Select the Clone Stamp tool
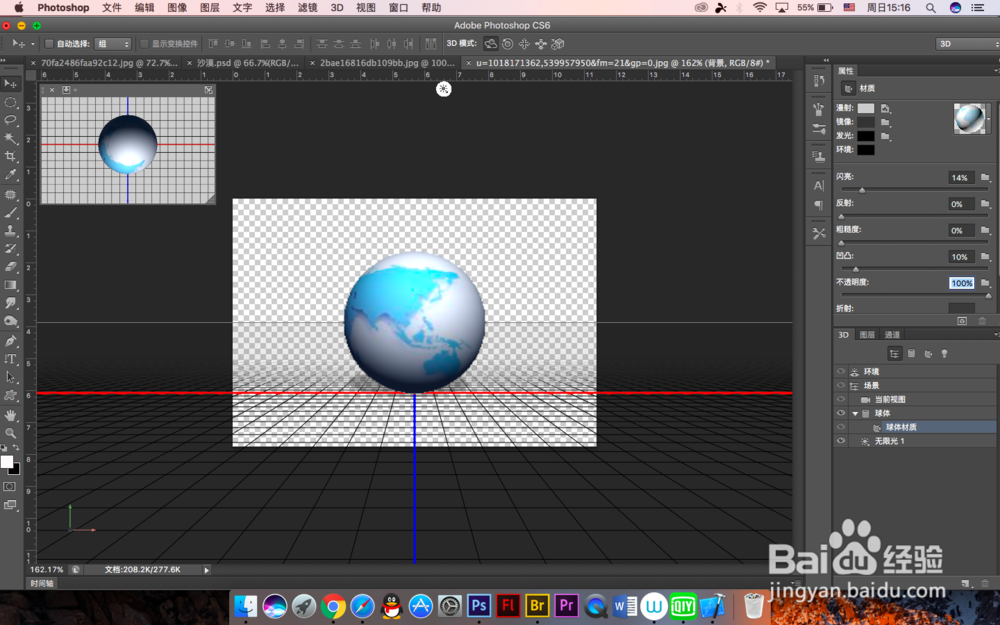The height and width of the screenshot is (625, 1000). point(10,231)
